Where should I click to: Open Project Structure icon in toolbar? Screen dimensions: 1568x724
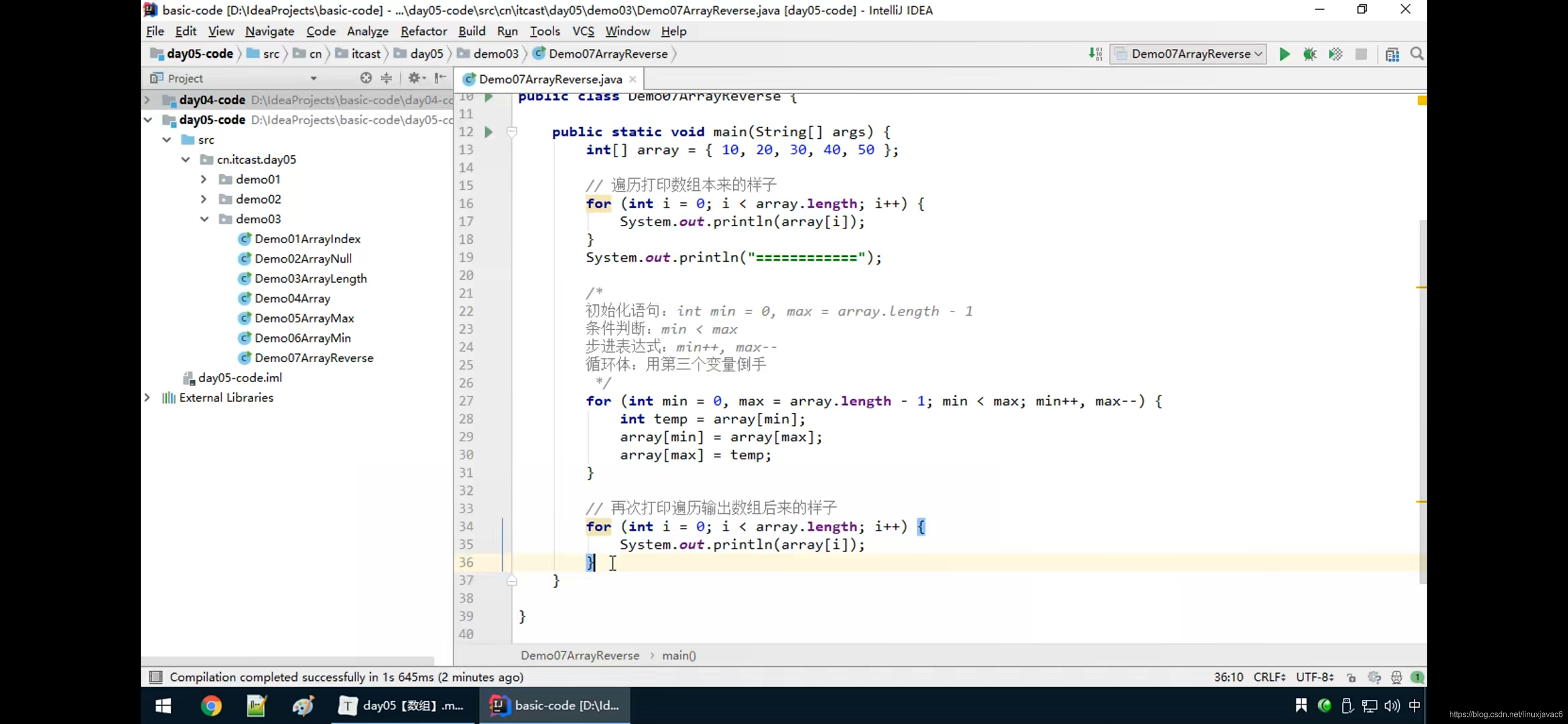coord(1392,54)
